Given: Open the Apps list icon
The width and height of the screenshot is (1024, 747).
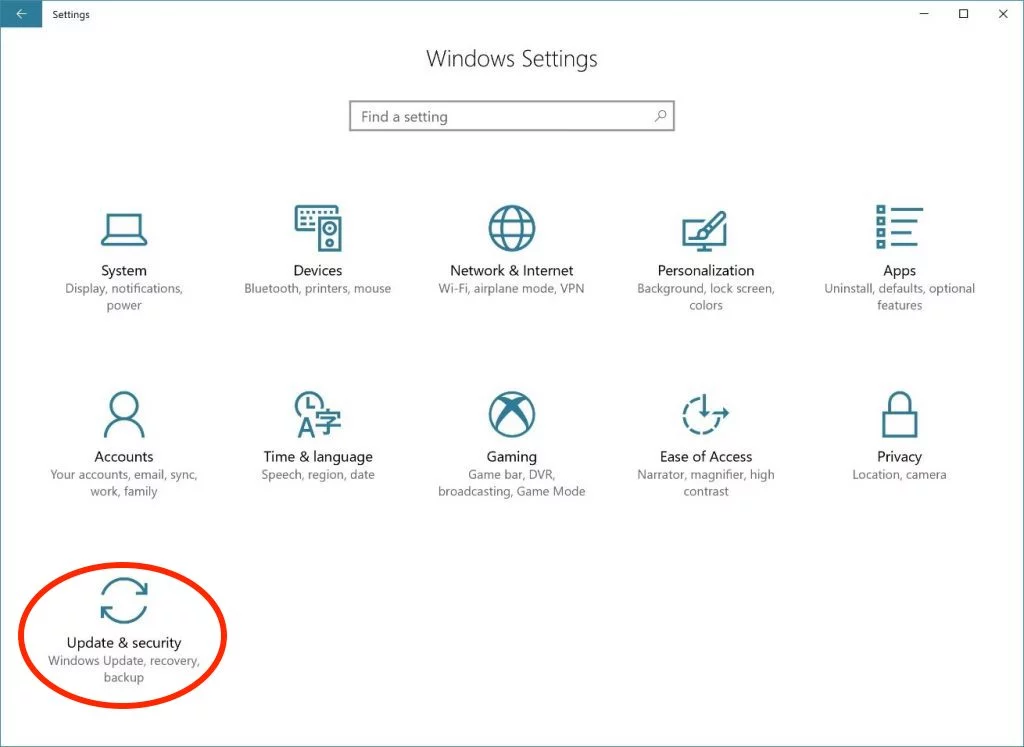Looking at the screenshot, I should click(899, 227).
